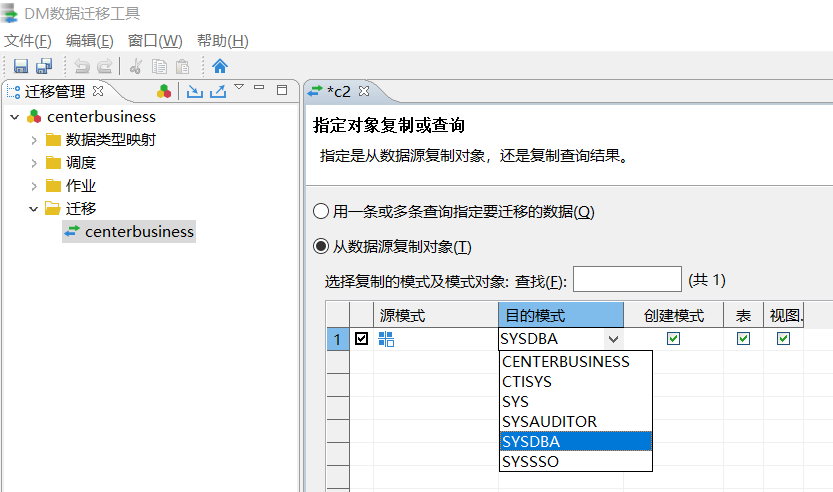Click the Save All toolbar icon
Image resolution: width=833 pixels, height=492 pixels.
44,66
